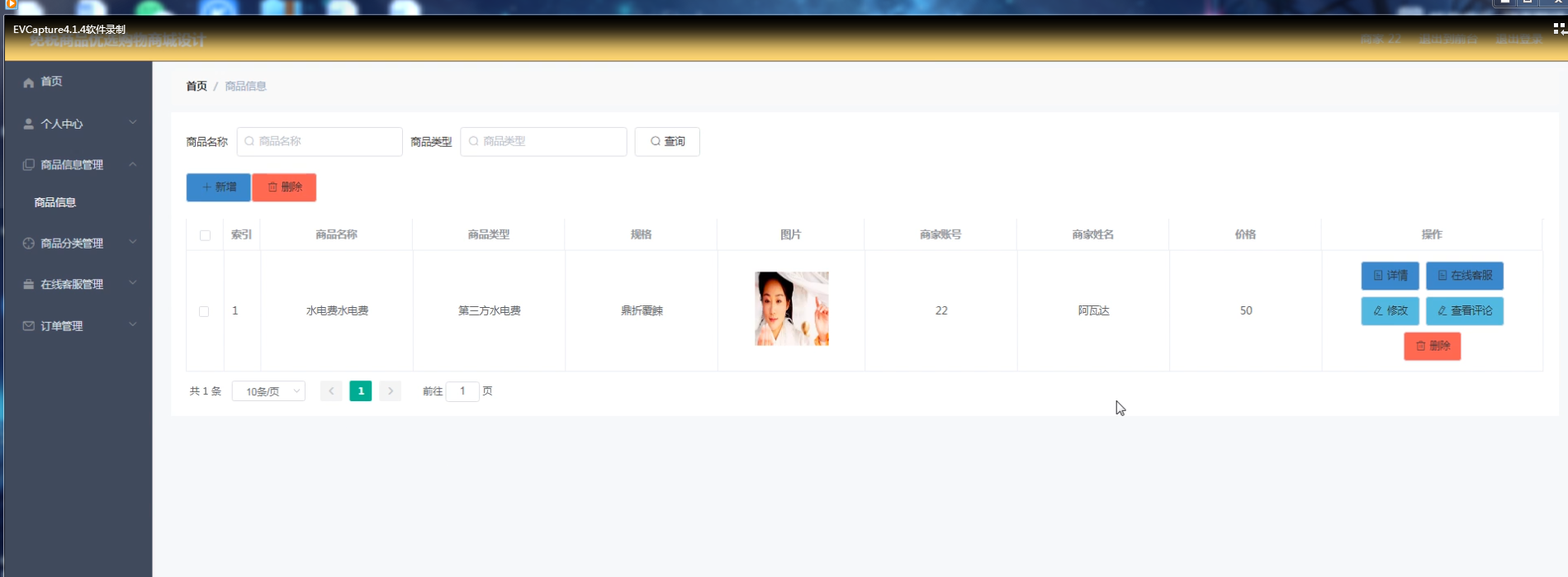Image resolution: width=1568 pixels, height=577 pixels.
Task: Tick the checkbox for row 水电费水电费
Action: coord(204,311)
